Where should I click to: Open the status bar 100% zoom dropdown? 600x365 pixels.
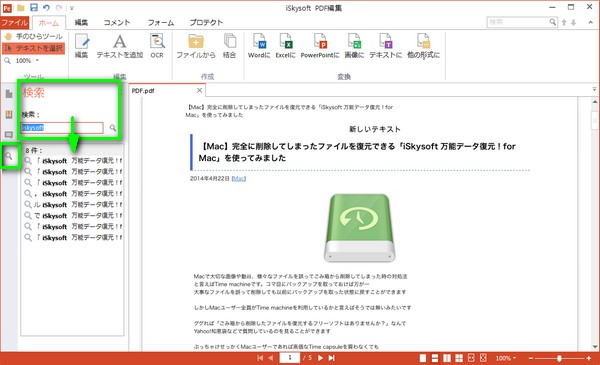[506, 358]
